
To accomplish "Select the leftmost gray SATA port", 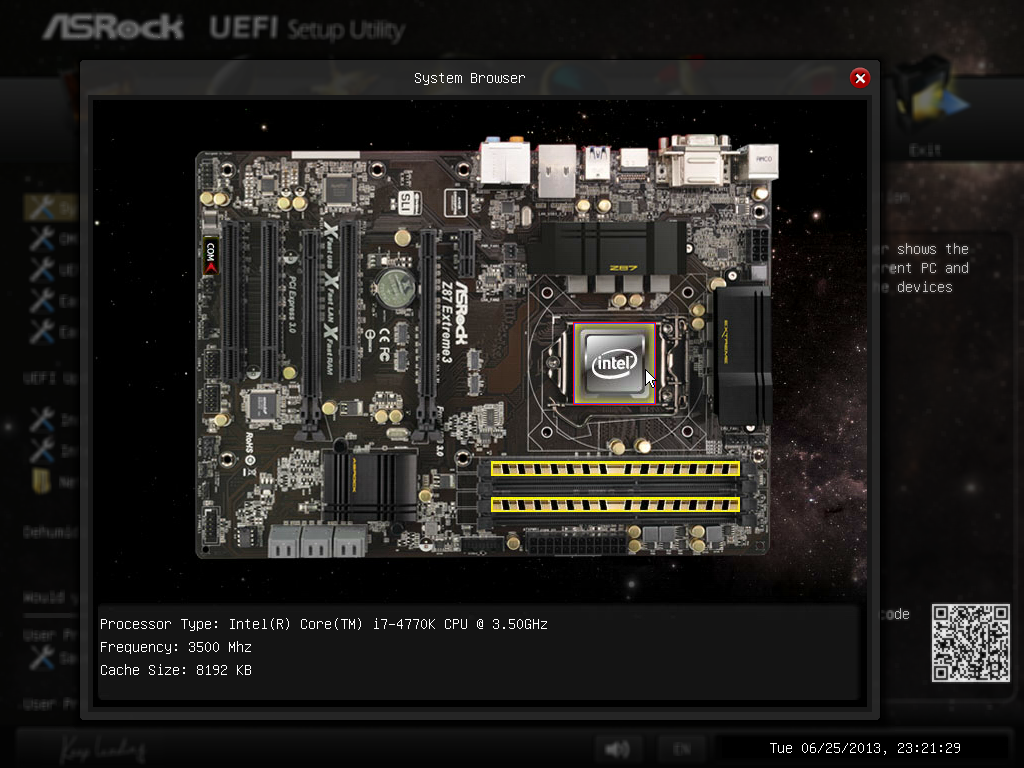I will click(x=284, y=541).
